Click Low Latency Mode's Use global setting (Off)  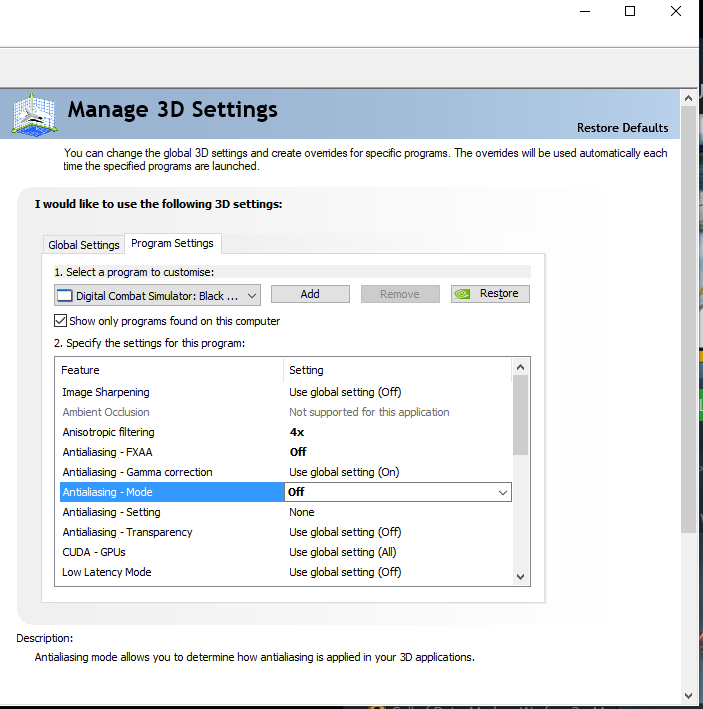coord(345,572)
